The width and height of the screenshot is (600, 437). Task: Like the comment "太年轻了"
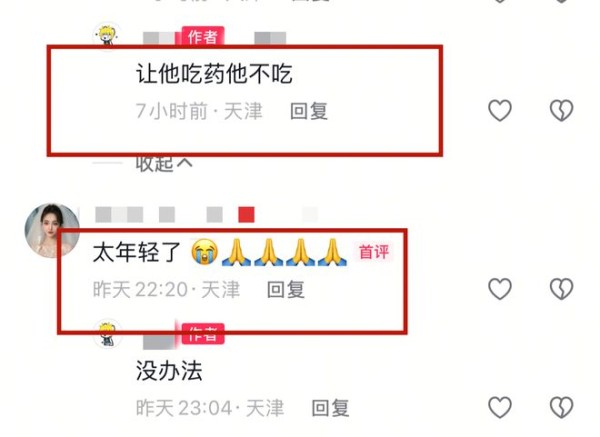(500, 288)
